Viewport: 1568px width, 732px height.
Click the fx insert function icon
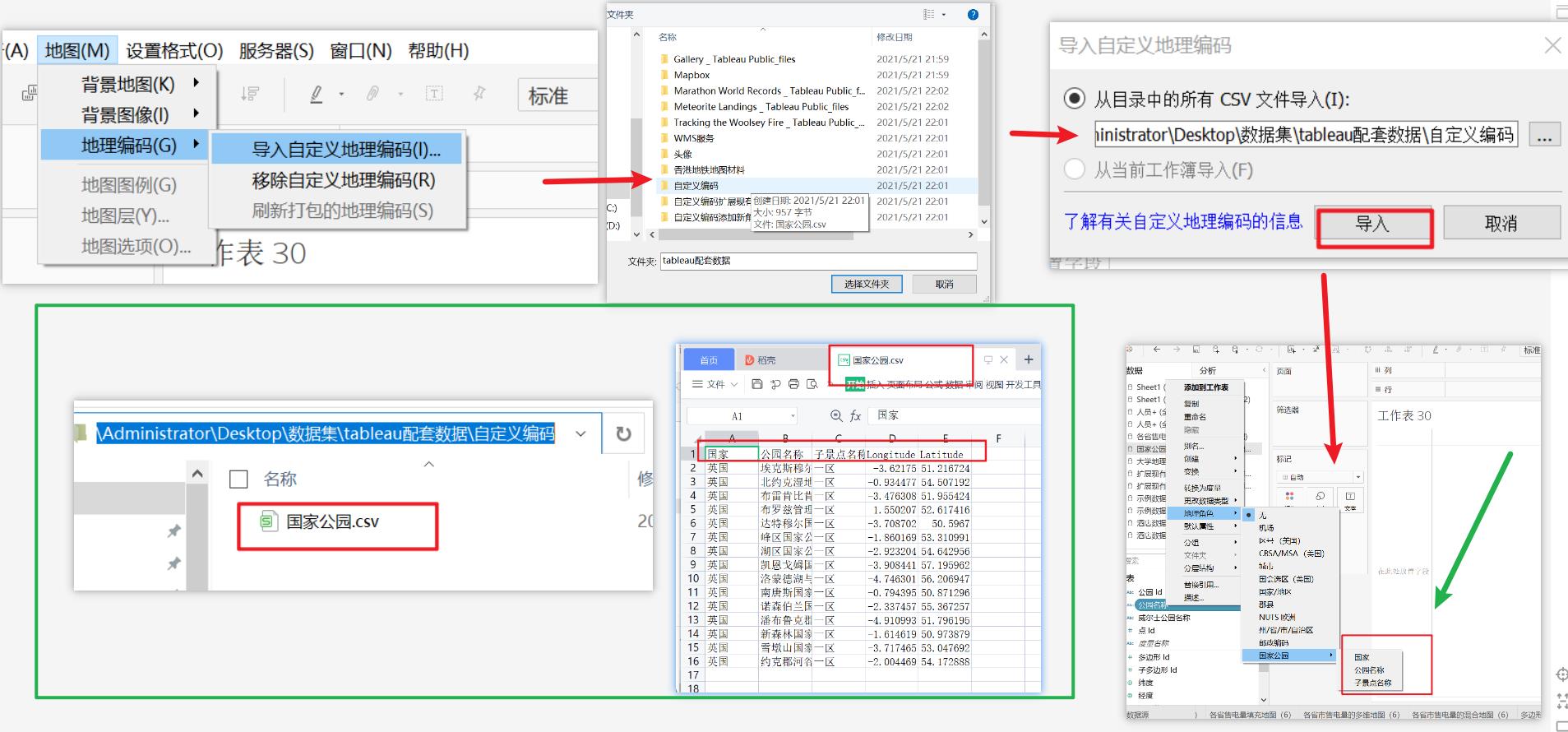coord(855,415)
